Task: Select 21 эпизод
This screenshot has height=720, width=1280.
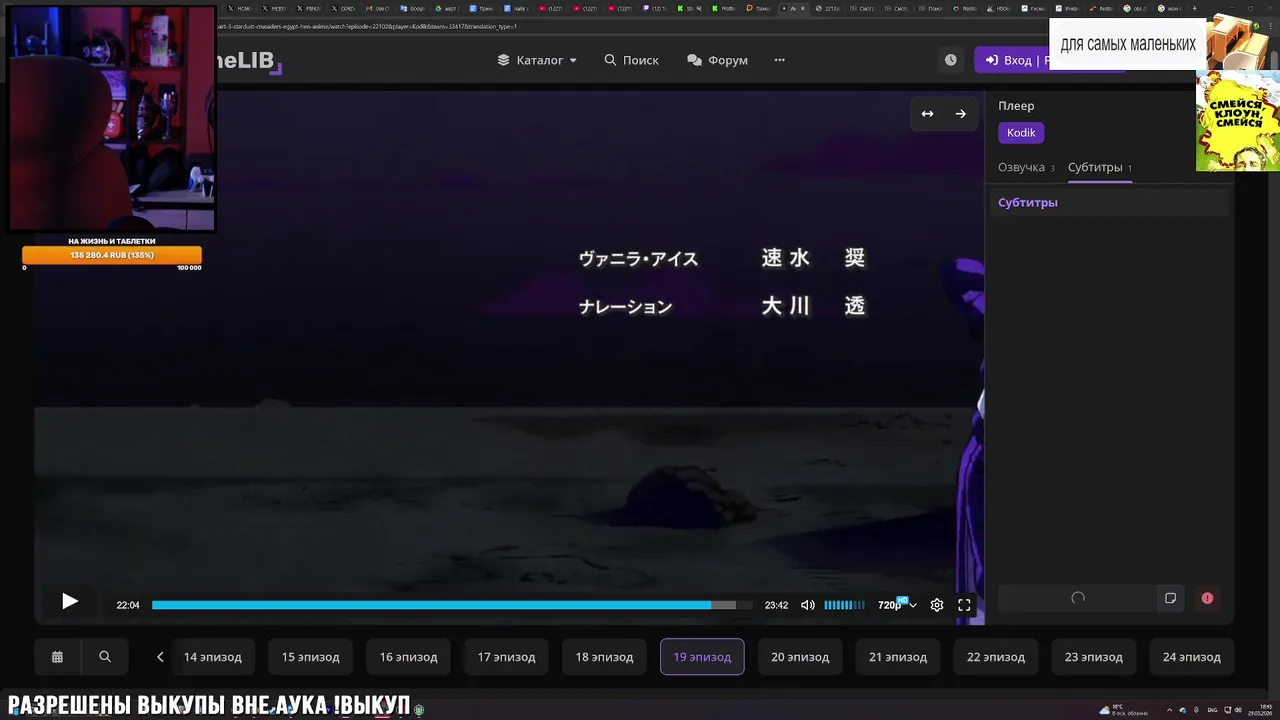Action: tap(898, 657)
